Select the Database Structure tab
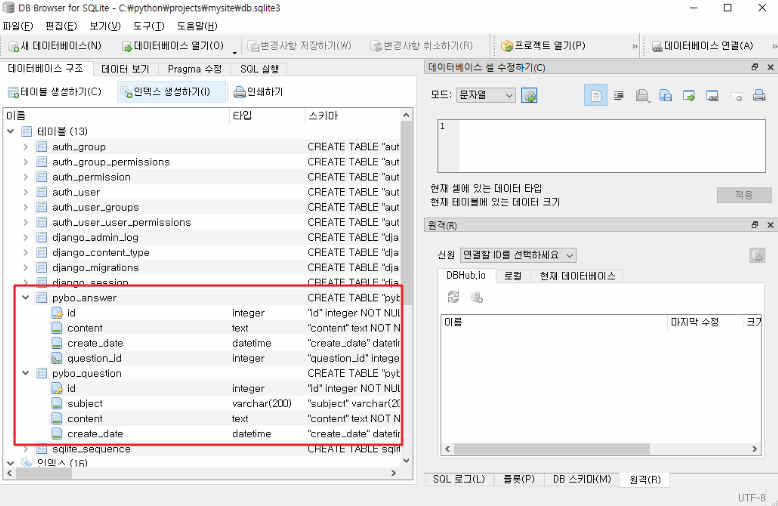The image size is (778, 506). pos(45,68)
